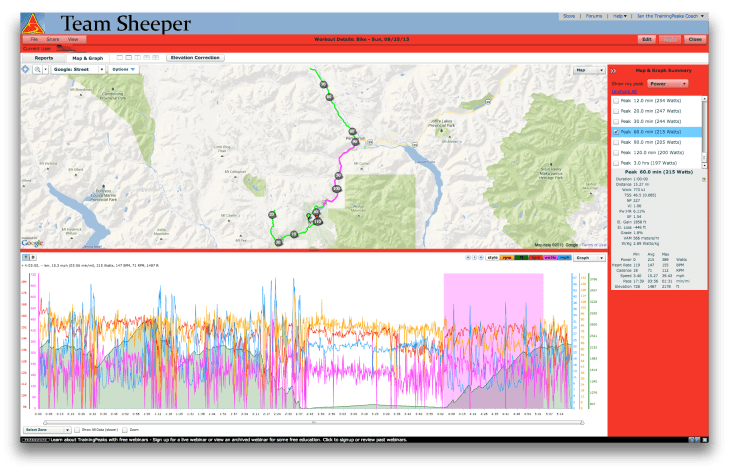Open the map Options dropdown
Image resolution: width=729 pixels, height=471 pixels.
pyautogui.click(x=124, y=69)
